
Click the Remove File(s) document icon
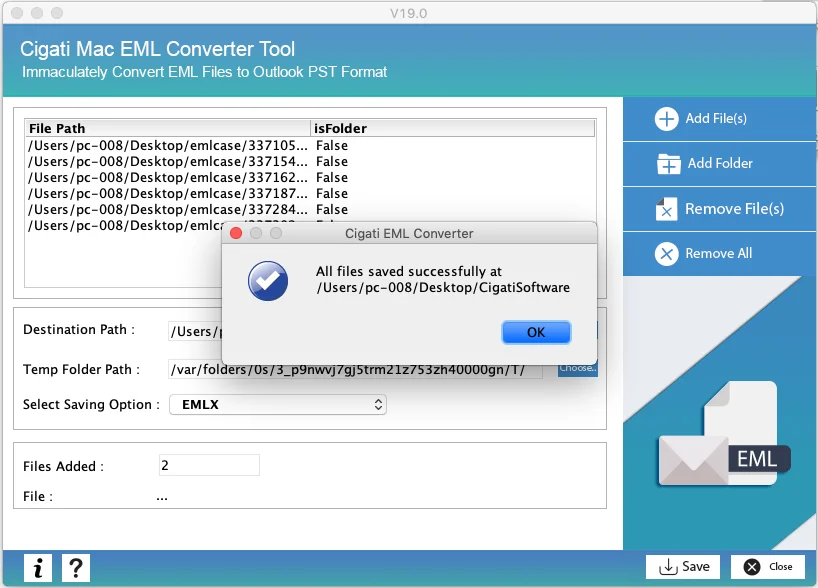click(x=666, y=209)
